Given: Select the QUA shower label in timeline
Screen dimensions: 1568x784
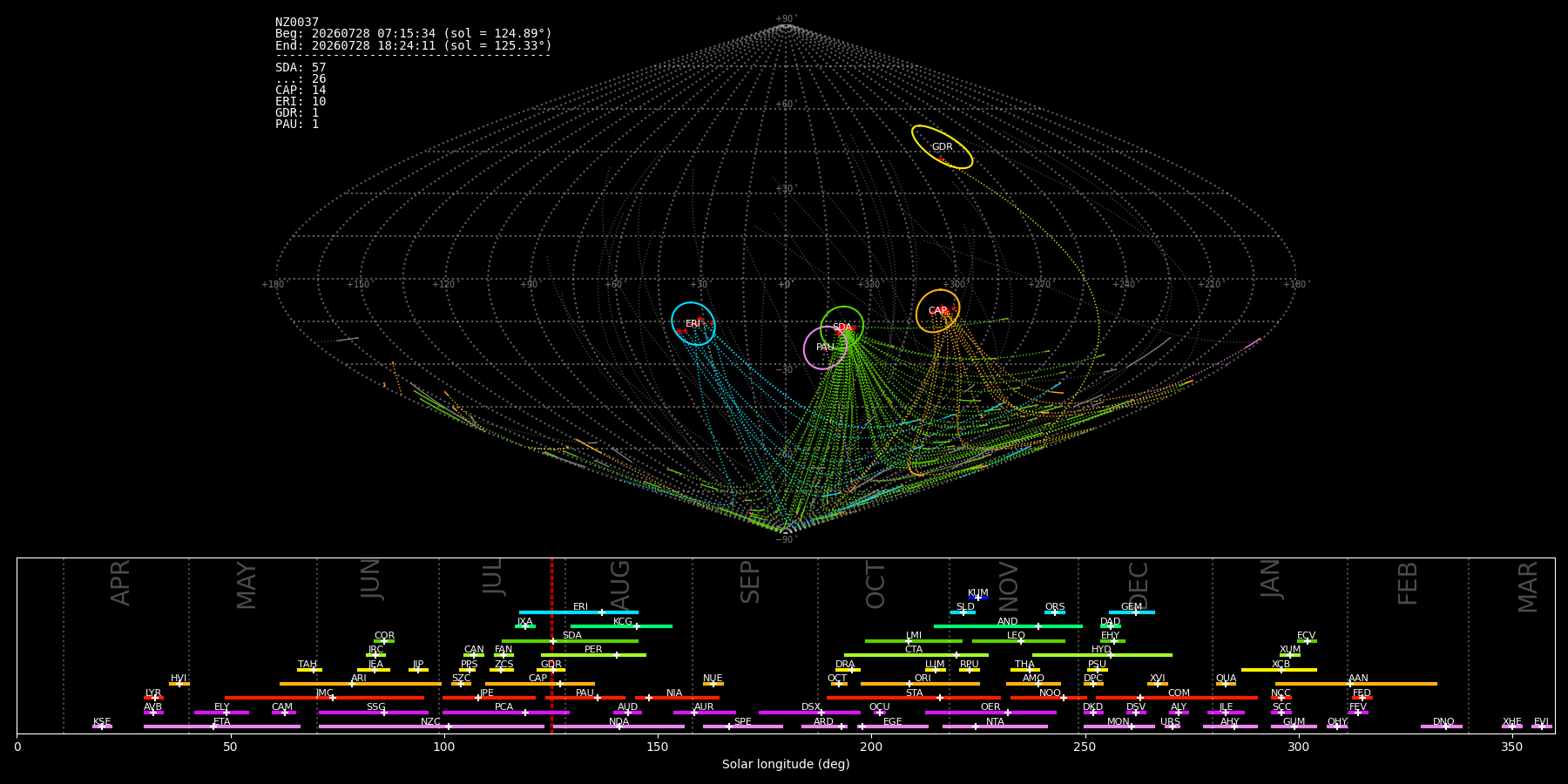Looking at the screenshot, I should [x=1227, y=679].
